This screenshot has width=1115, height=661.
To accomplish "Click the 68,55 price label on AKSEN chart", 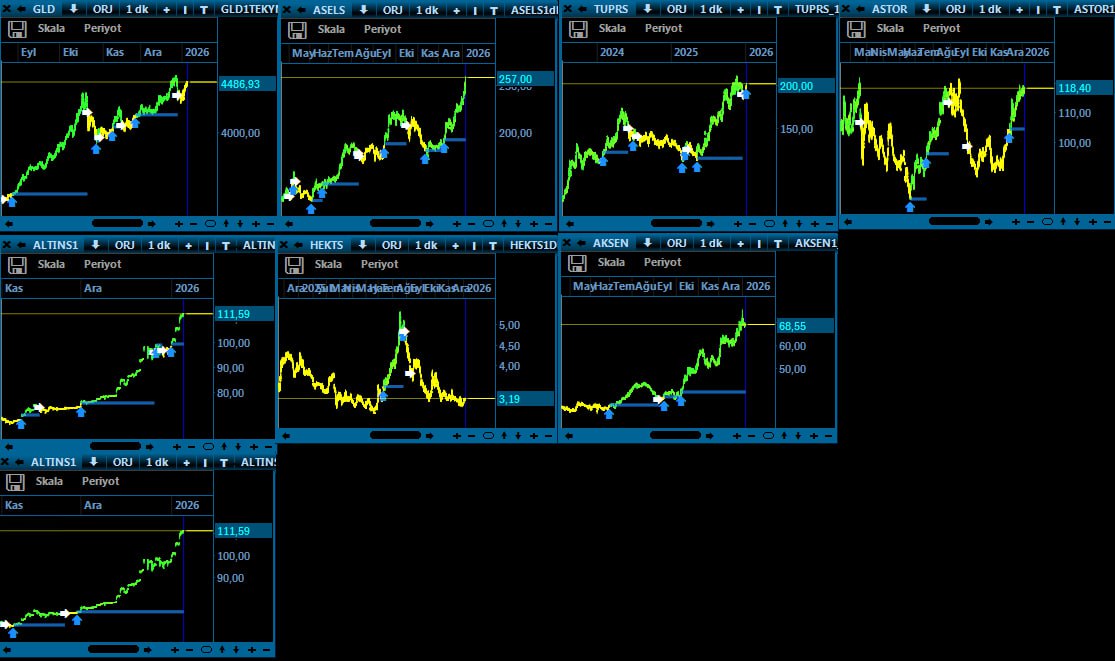I will [805, 326].
